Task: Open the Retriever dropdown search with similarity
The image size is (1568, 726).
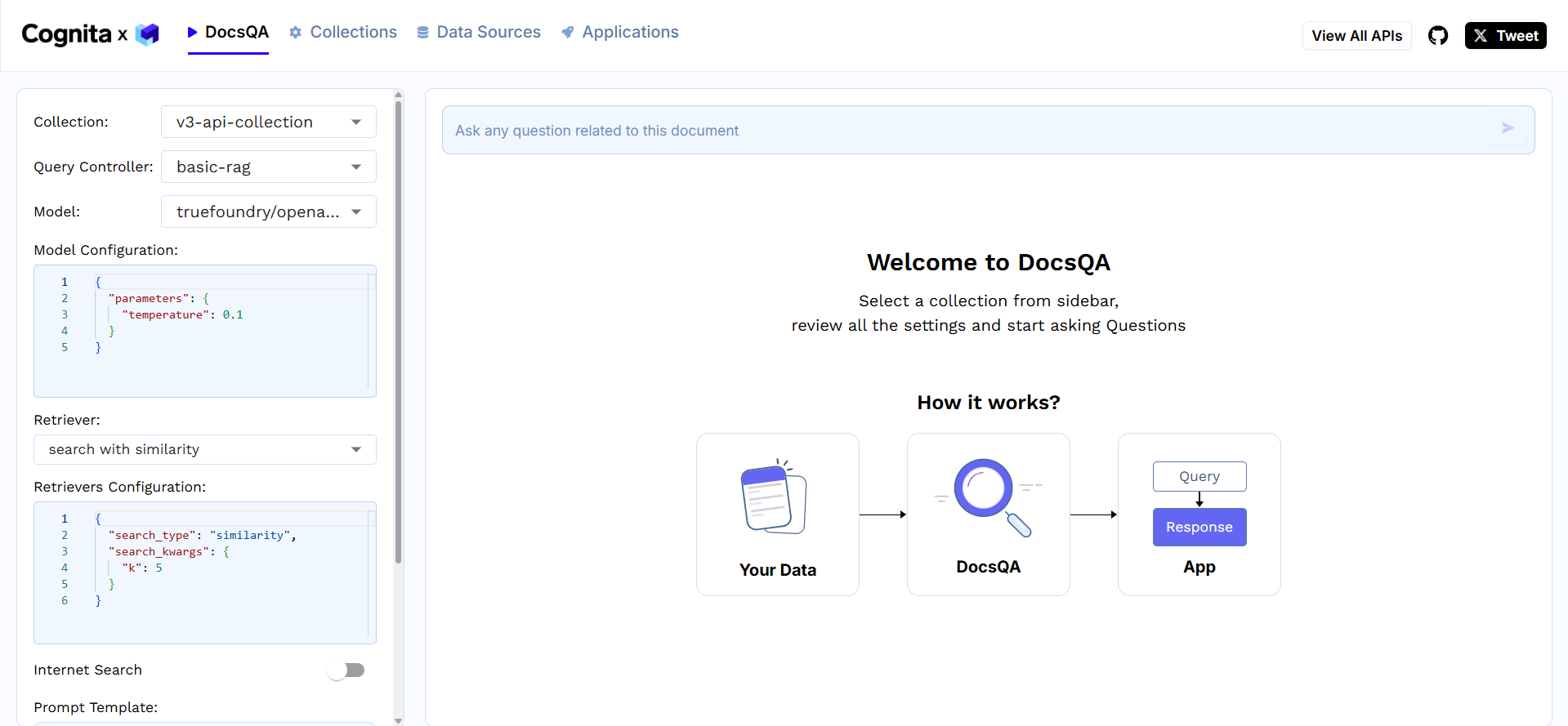Action: pos(205,449)
